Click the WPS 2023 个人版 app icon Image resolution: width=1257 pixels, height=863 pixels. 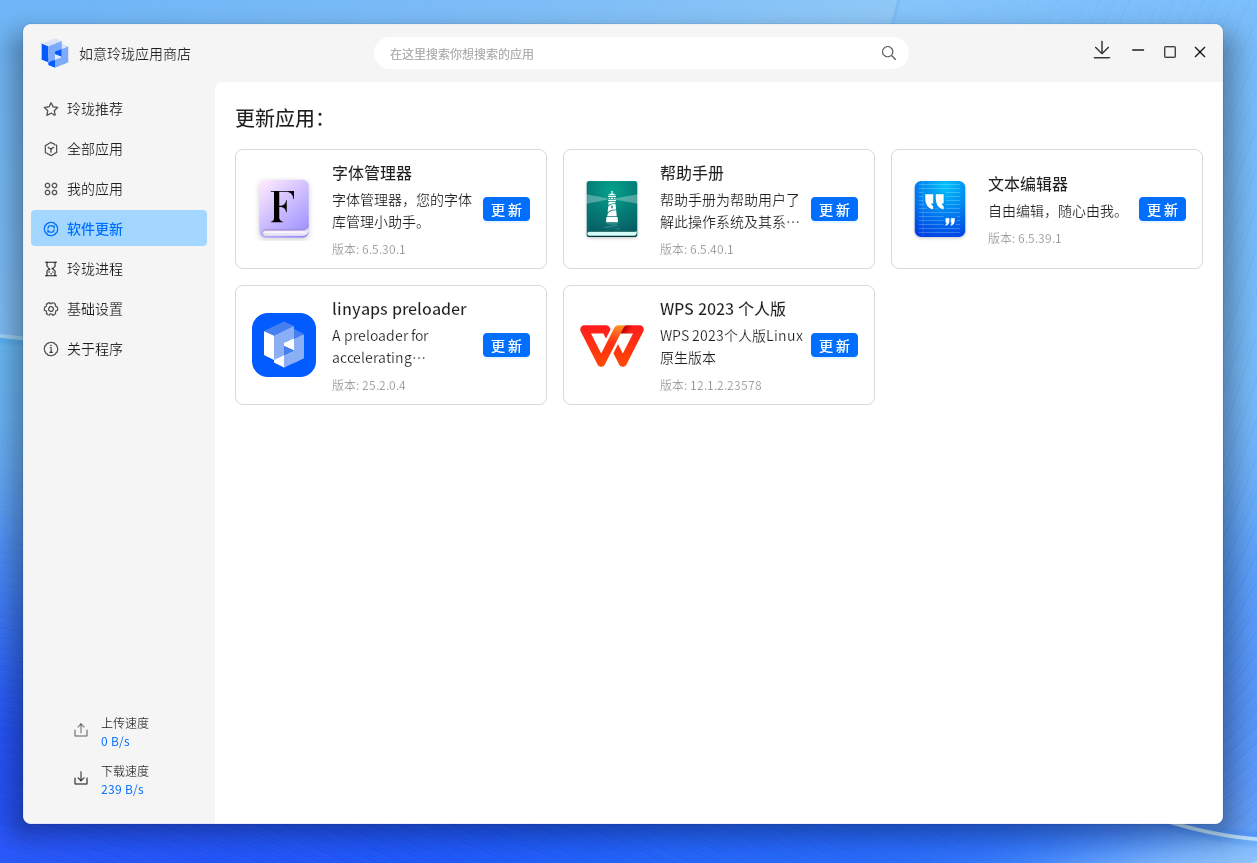pyautogui.click(x=612, y=345)
